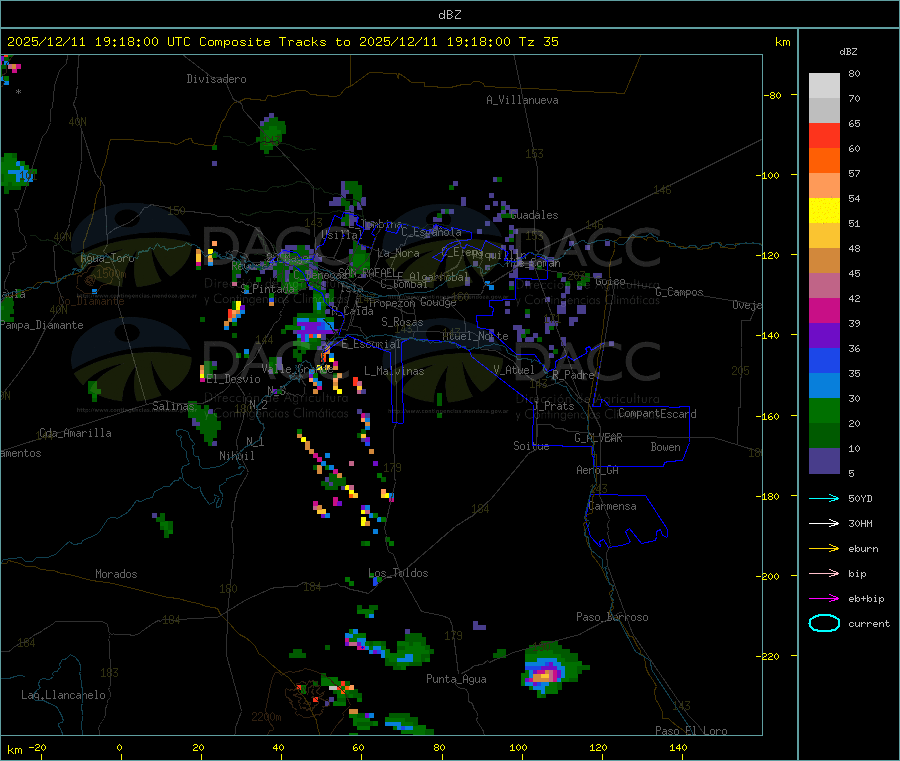This screenshot has height=761, width=900.
Task: Pick the 60 dBZ orange swatch
Action: point(824,161)
